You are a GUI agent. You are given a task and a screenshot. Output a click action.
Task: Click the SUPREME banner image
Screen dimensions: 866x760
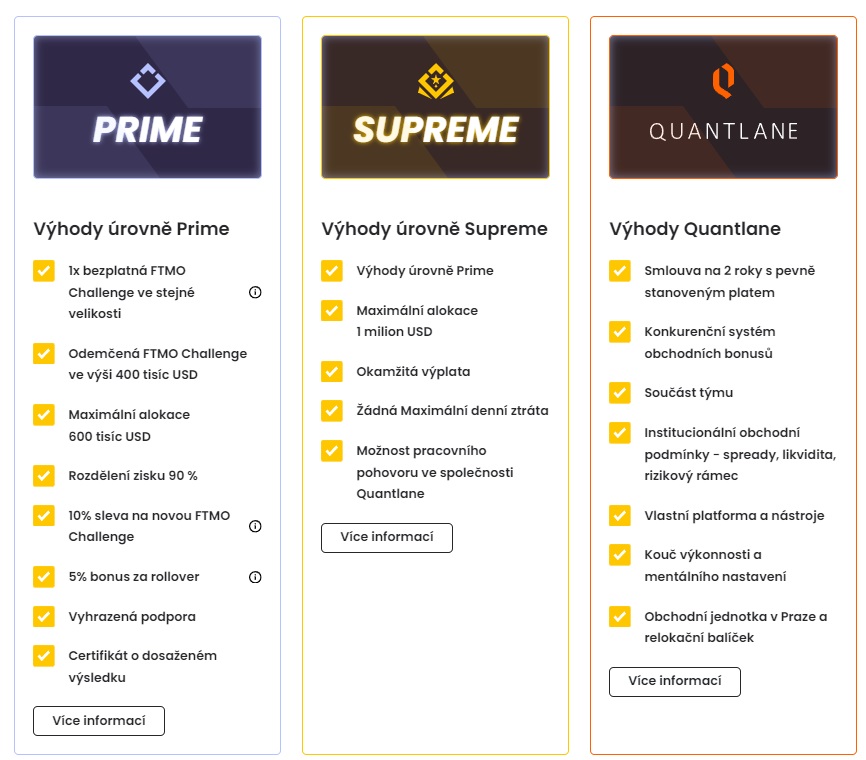[x=435, y=107]
